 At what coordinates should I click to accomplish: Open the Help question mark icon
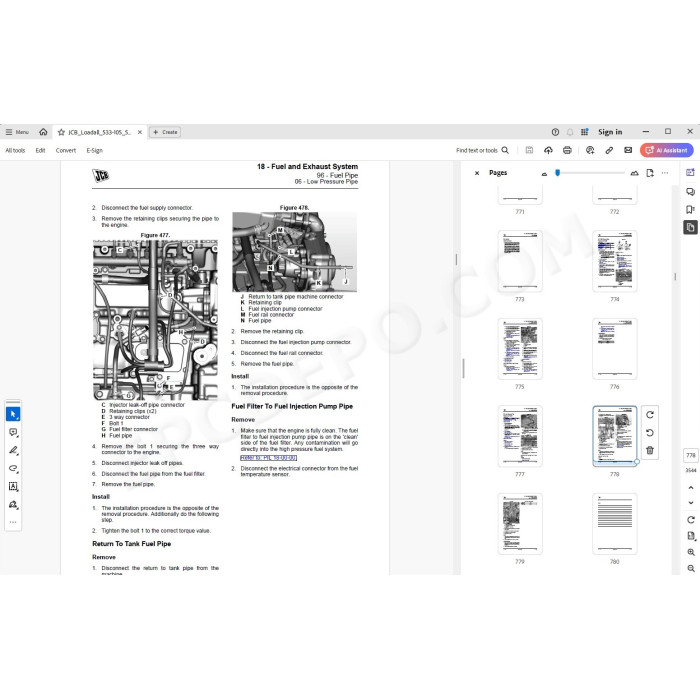coord(555,132)
